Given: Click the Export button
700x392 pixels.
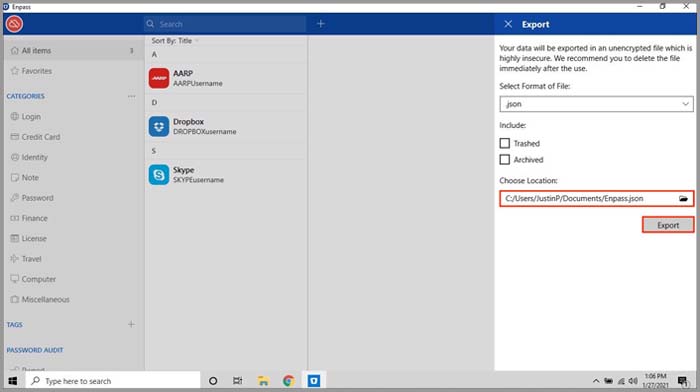Looking at the screenshot, I should pos(668,225).
